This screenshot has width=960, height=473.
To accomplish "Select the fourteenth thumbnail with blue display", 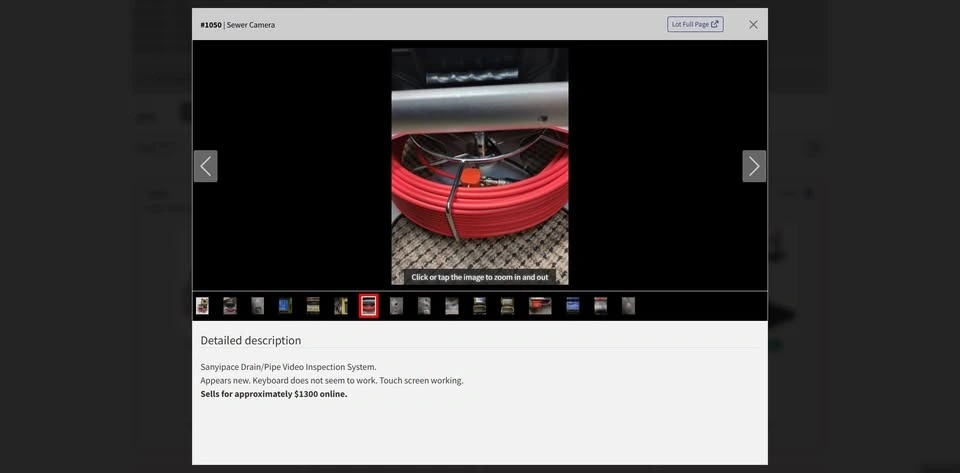I will click(x=573, y=306).
